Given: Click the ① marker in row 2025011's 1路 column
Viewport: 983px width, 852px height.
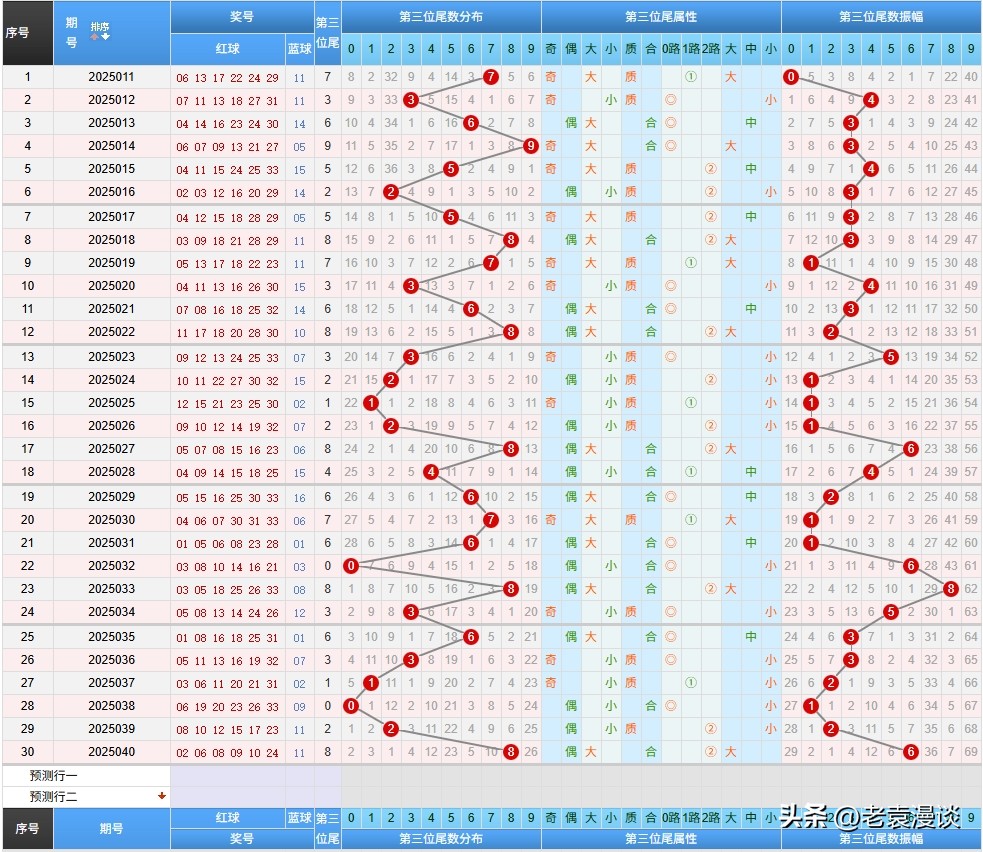Looking at the screenshot, I should click(x=690, y=77).
